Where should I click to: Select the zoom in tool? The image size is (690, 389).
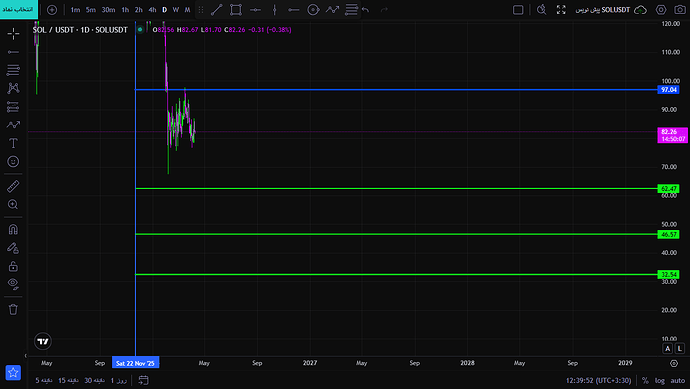(x=13, y=205)
